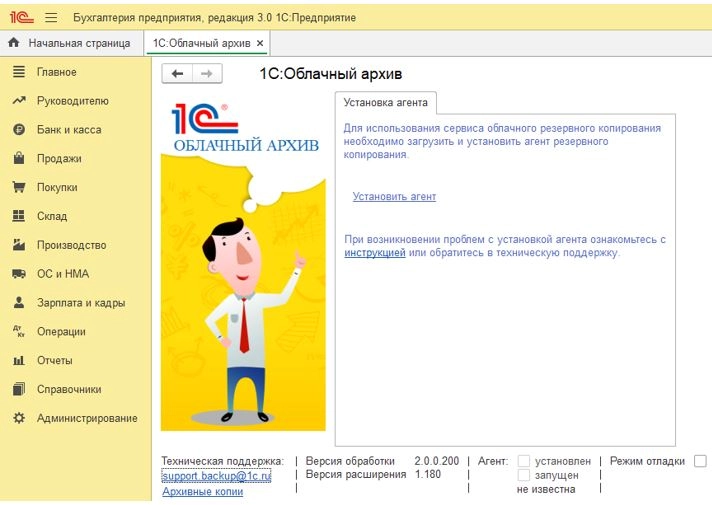The width and height of the screenshot is (712, 505).
Task: Click the Главное section icon
Action: click(19, 72)
